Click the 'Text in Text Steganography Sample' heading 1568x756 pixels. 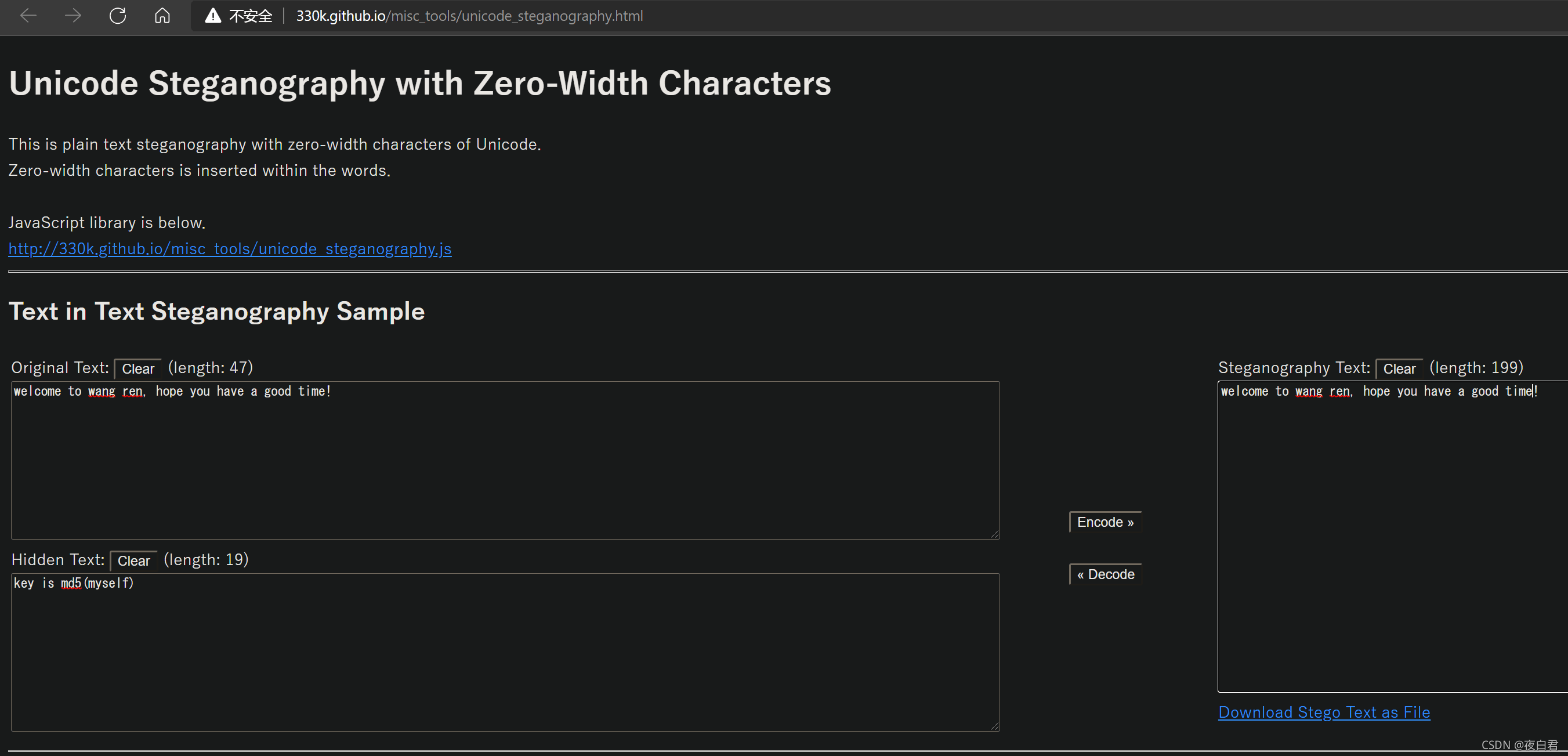[x=217, y=311]
